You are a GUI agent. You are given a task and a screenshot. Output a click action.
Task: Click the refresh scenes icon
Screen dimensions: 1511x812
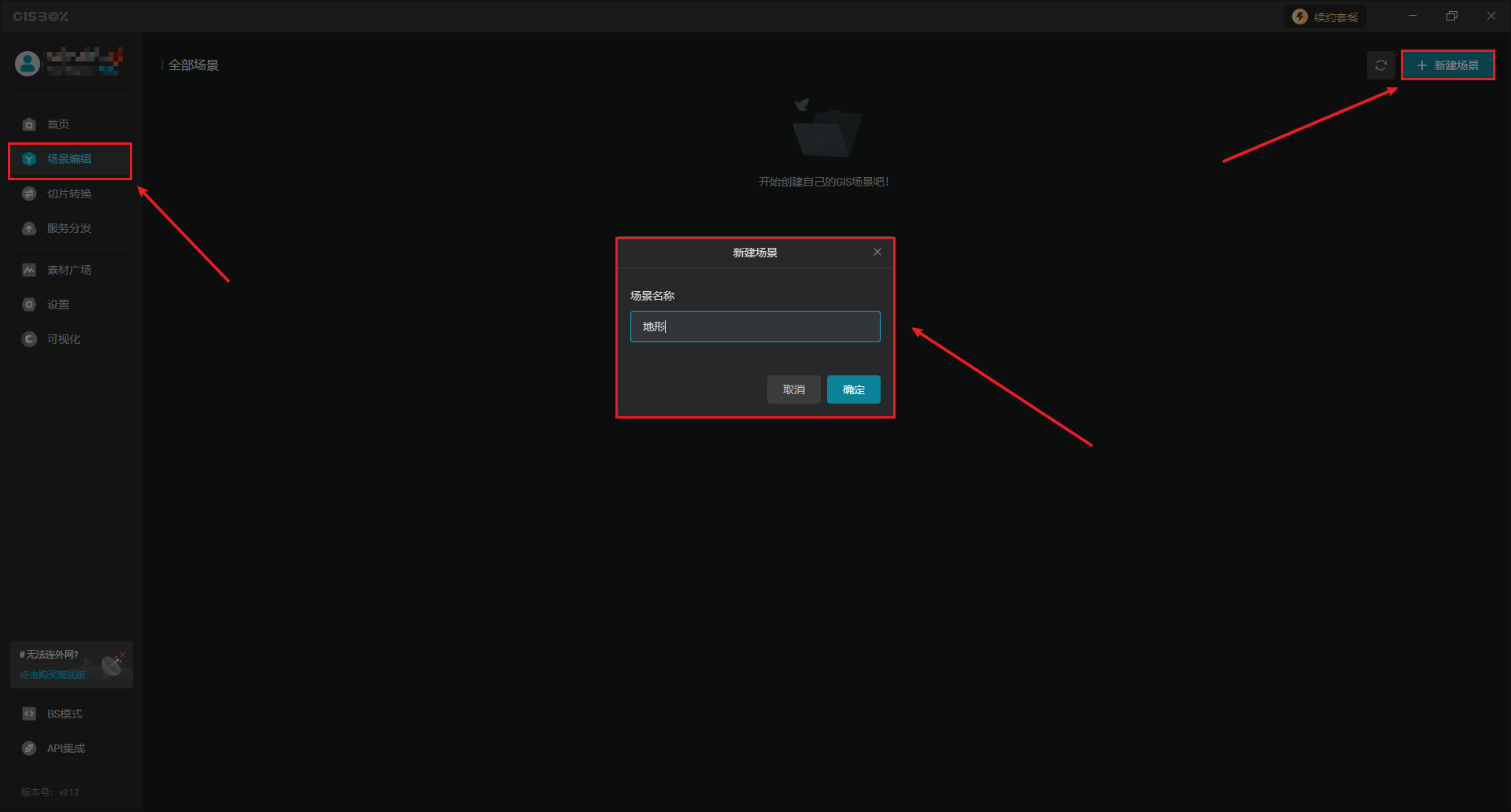1380,65
